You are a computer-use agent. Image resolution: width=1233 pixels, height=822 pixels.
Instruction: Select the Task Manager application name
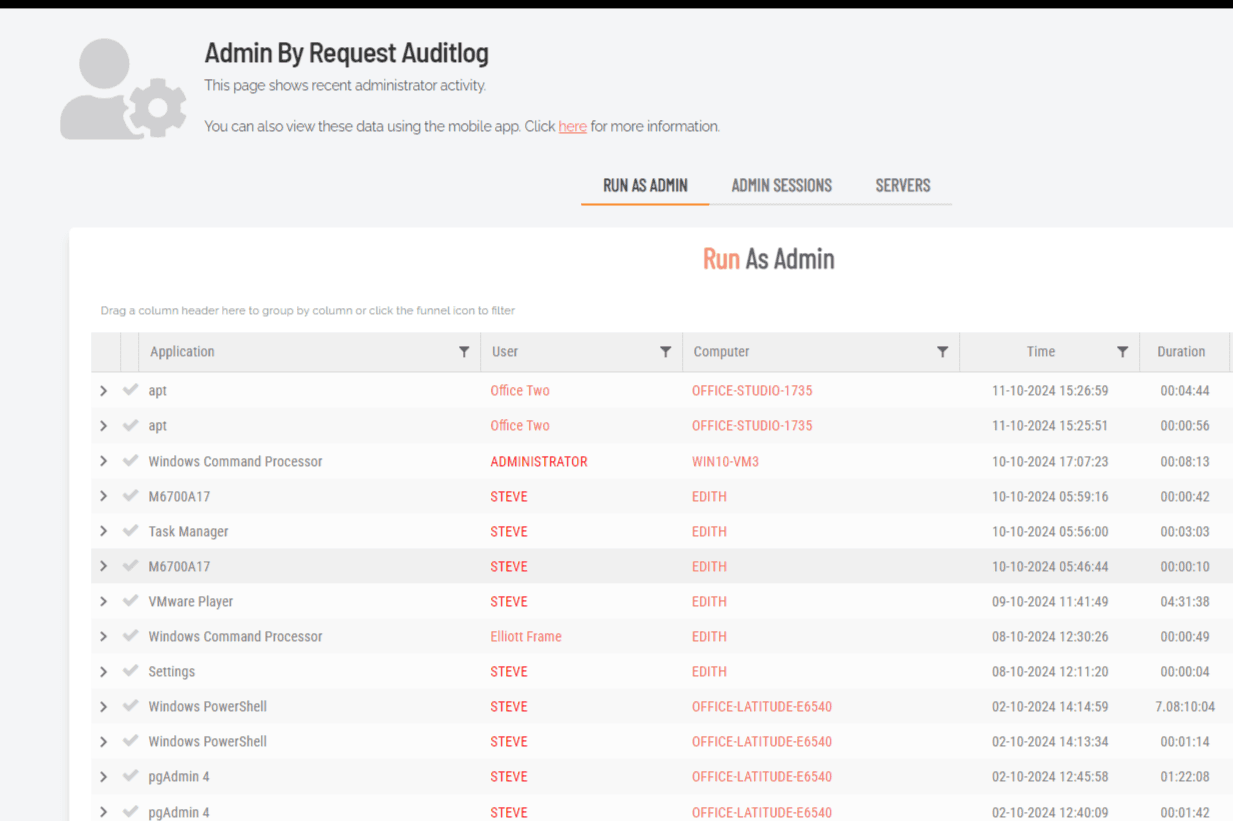pos(188,531)
